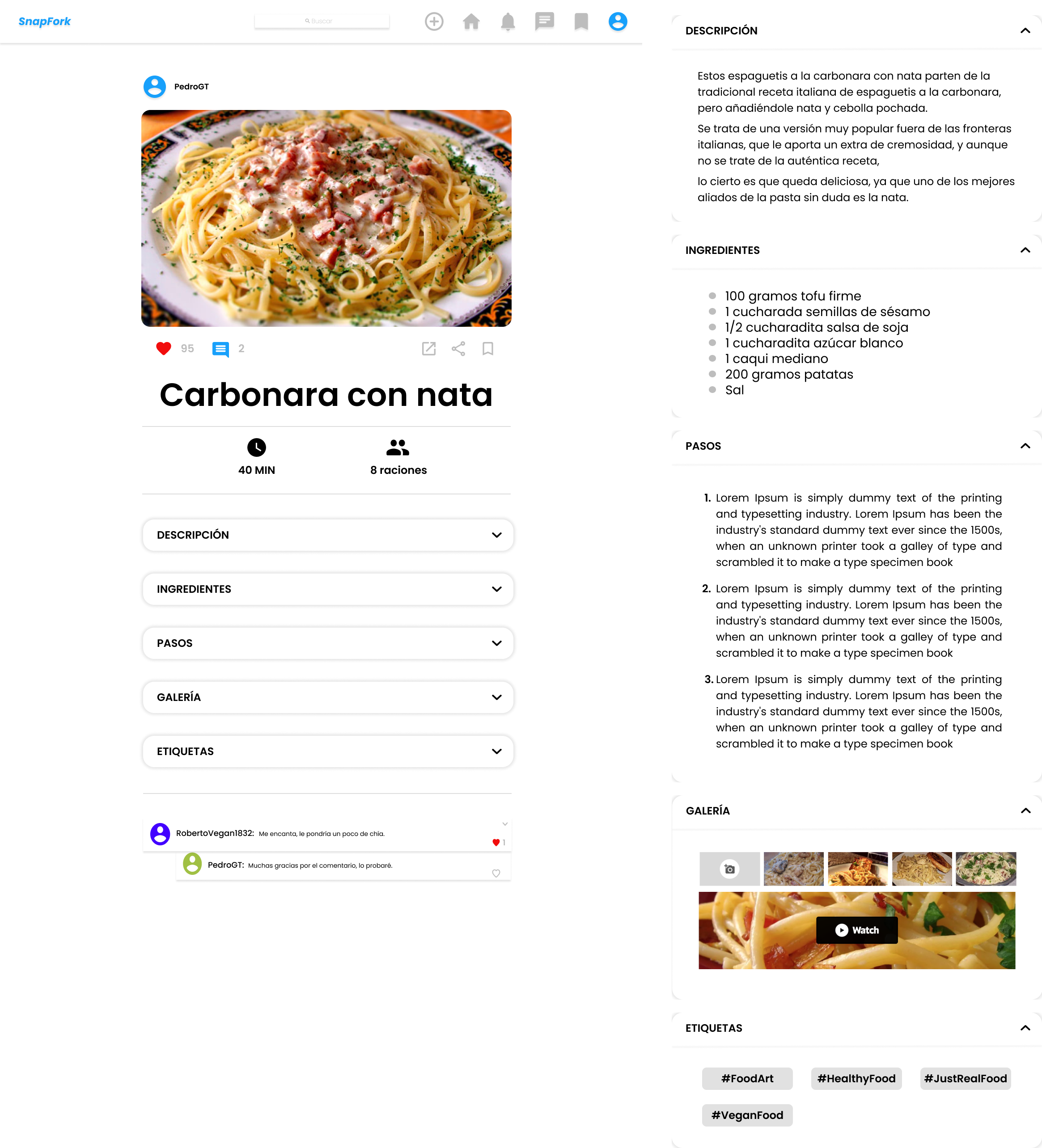
Task: Click the messages chat icon
Action: pyautogui.click(x=544, y=21)
